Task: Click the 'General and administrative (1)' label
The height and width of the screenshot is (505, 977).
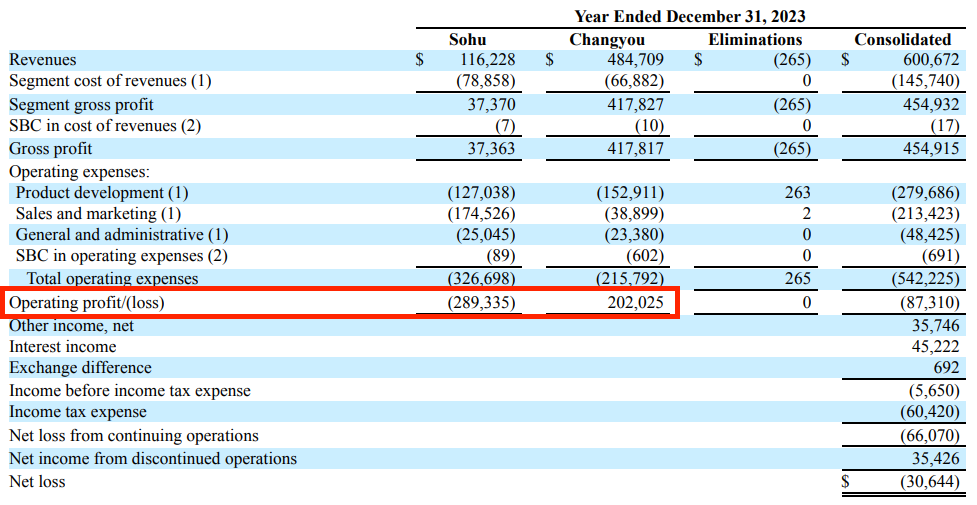Action: point(122,235)
